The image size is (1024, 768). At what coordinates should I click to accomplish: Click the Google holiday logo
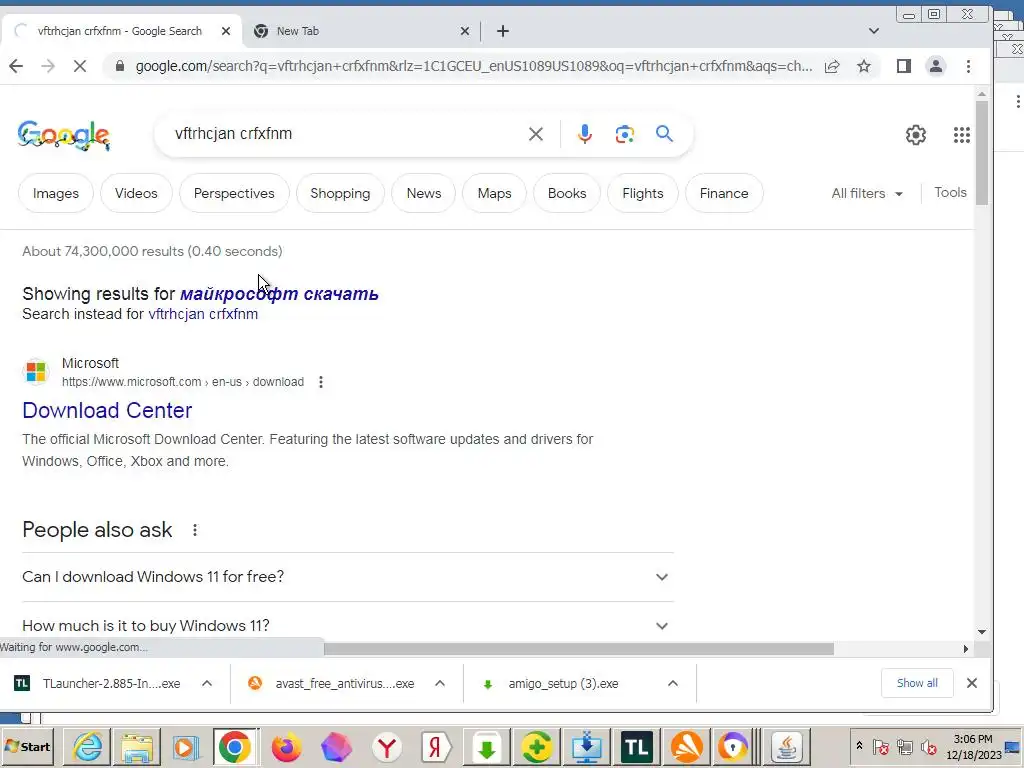pyautogui.click(x=63, y=135)
